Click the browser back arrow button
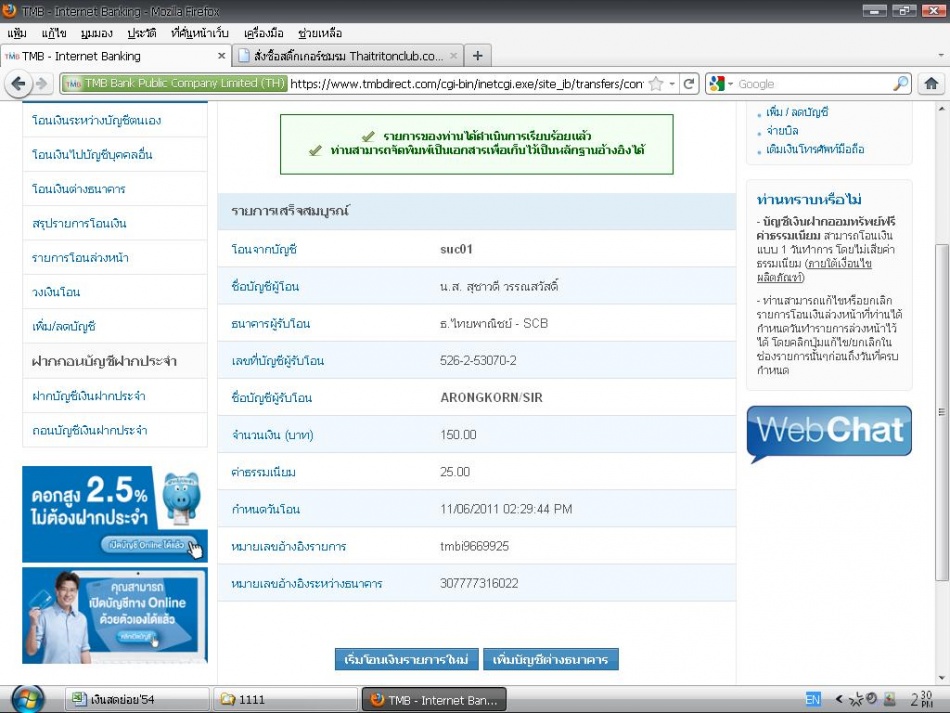950x713 pixels. pos(17,84)
